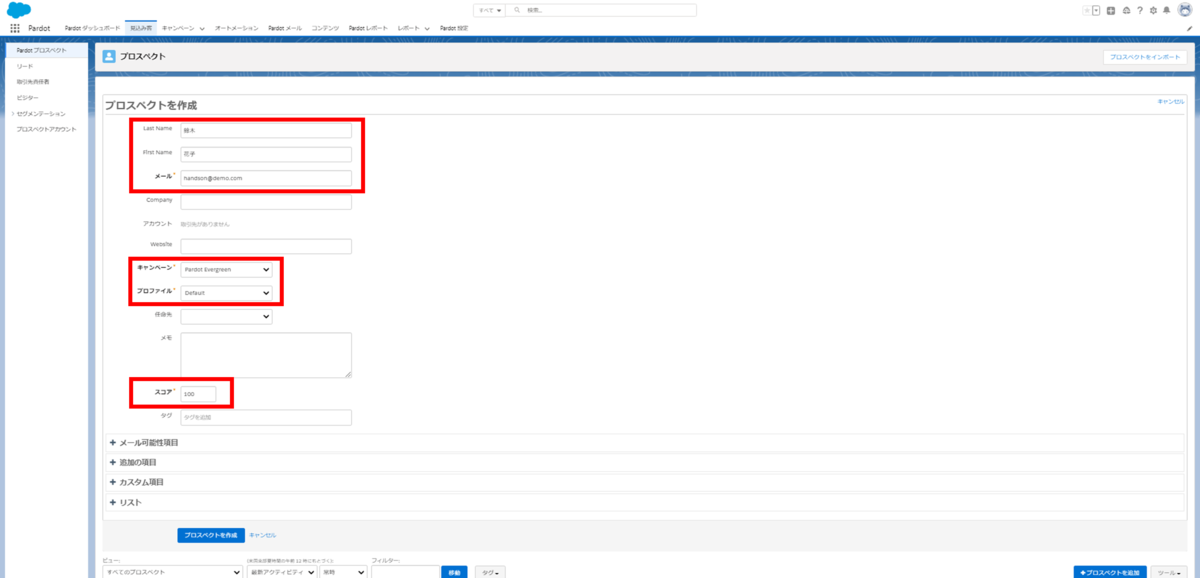1200x578 pixels.
Task: Open the user avatar profile menu
Action: 1184,9
